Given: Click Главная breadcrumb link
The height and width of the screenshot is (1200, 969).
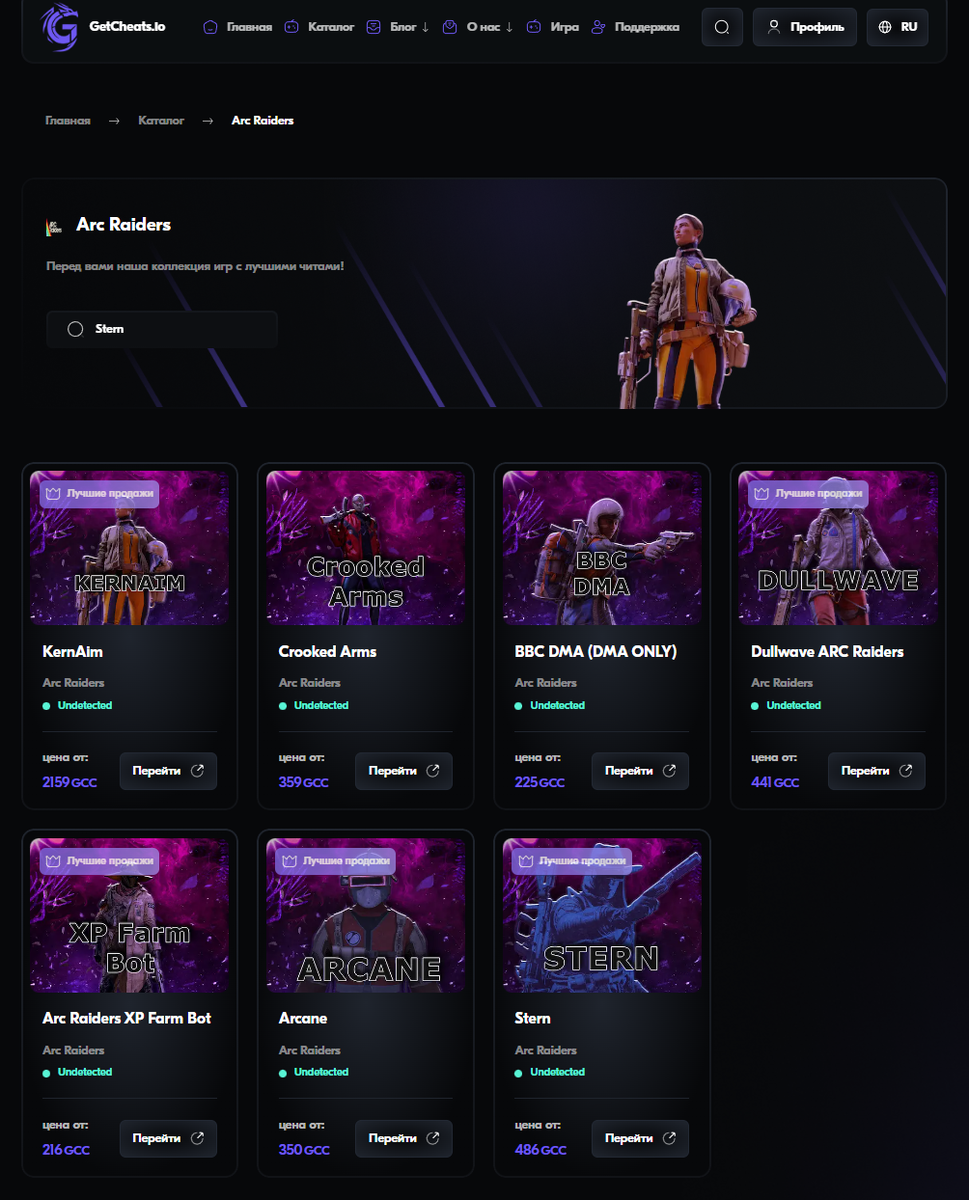Looking at the screenshot, I should 68,120.
